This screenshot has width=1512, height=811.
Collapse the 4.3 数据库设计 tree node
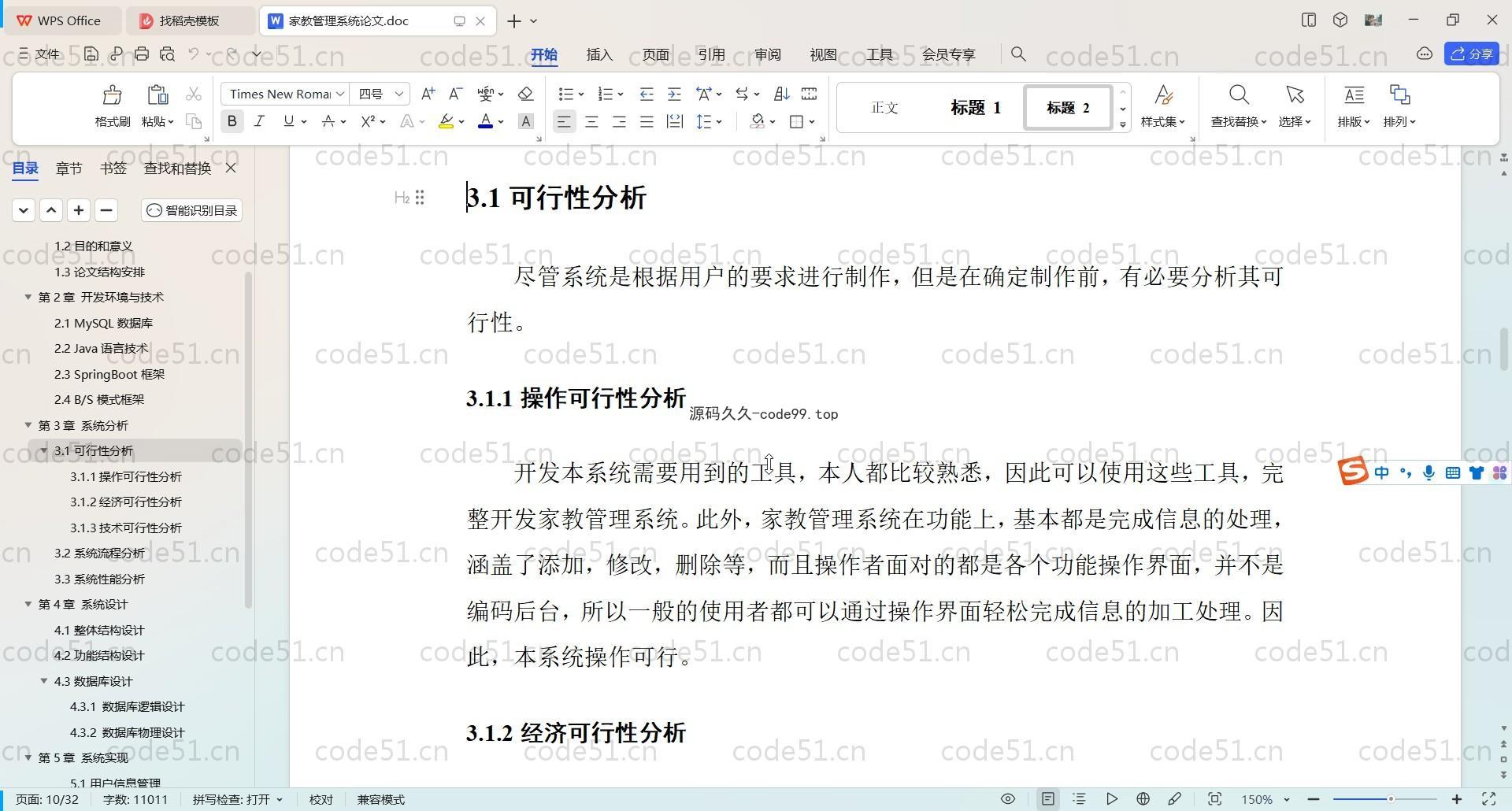tap(44, 681)
